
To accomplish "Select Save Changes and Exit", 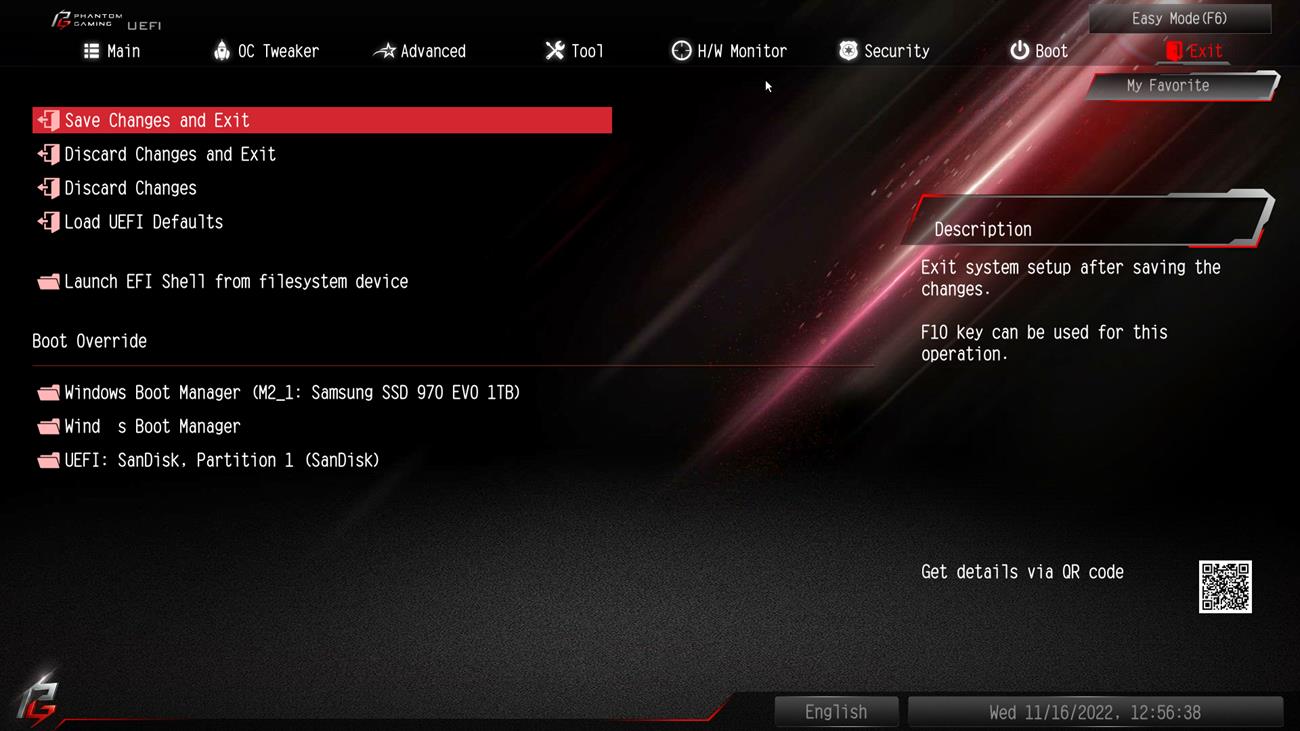I will 322,120.
